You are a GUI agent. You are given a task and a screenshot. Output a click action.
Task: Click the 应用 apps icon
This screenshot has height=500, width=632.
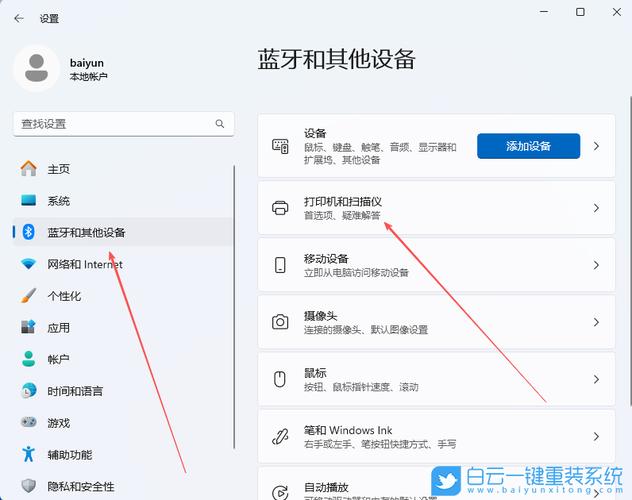pos(28,327)
